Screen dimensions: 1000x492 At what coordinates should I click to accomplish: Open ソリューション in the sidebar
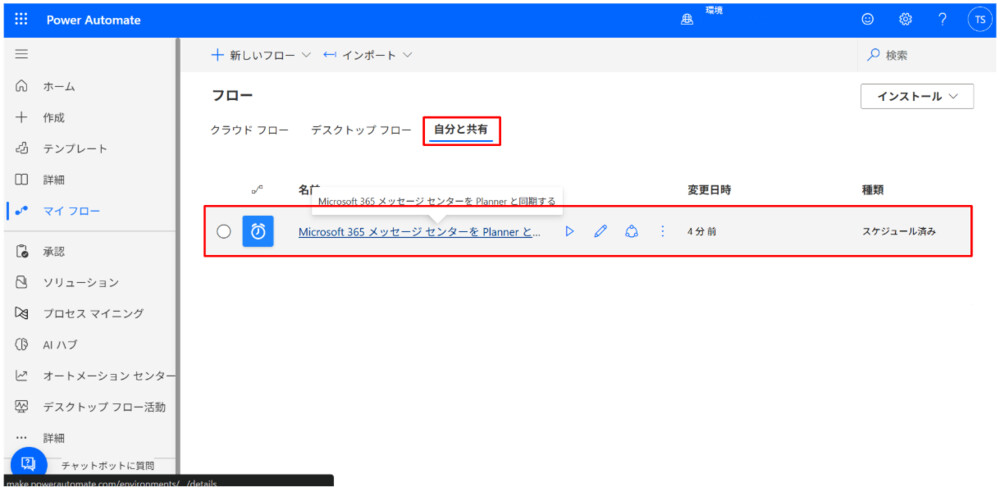[x=81, y=282]
